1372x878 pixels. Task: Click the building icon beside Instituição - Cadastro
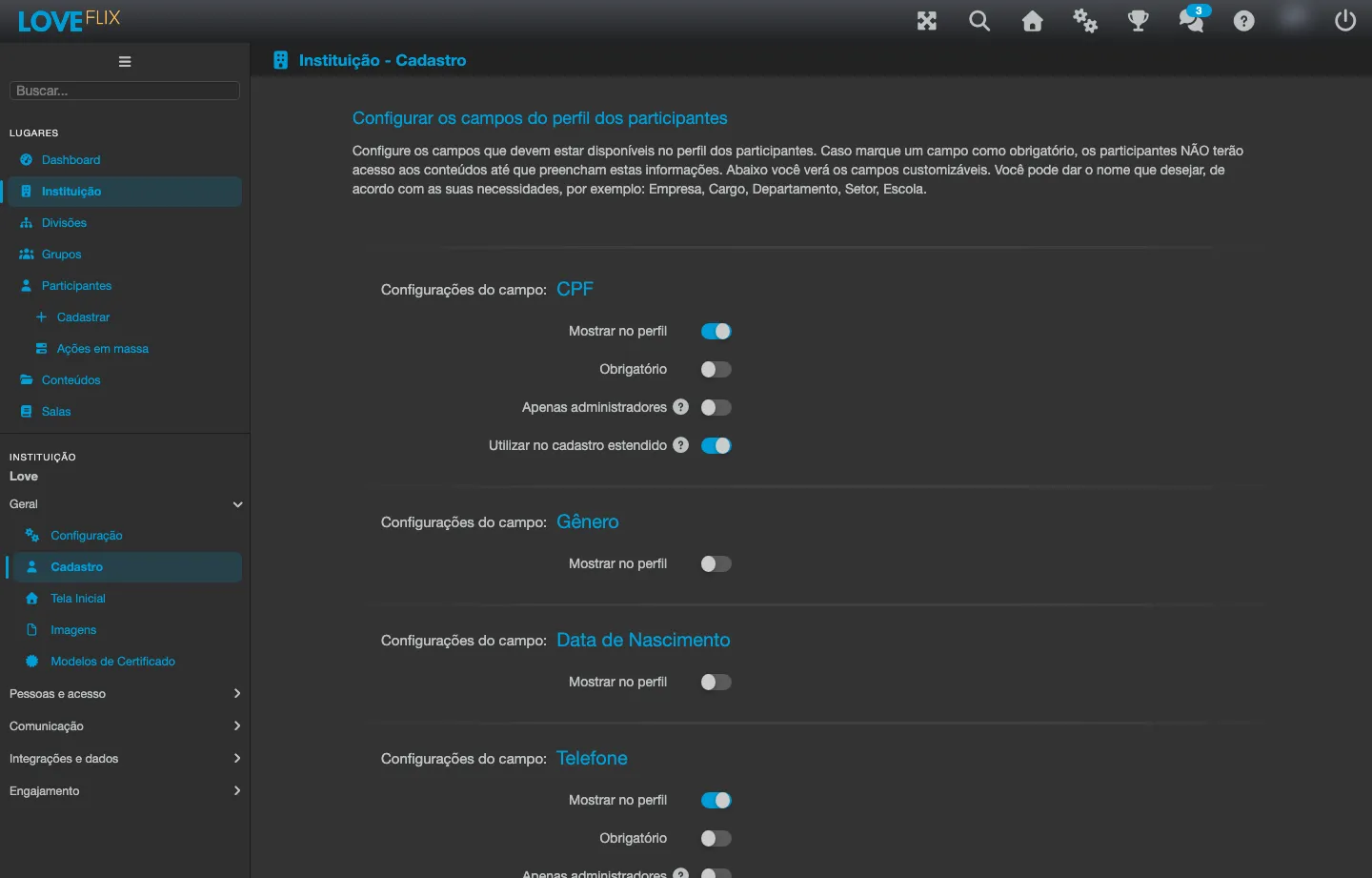pyautogui.click(x=280, y=60)
